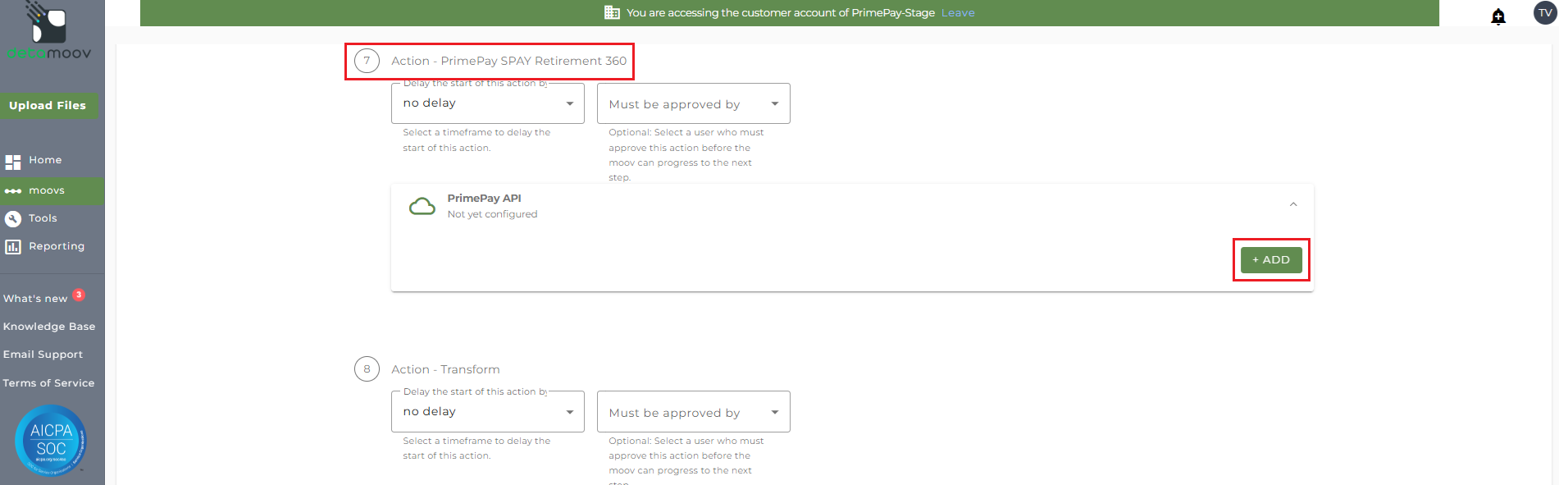Click the moovs sidebar icon
This screenshot has width=1568, height=485.
pos(13,191)
